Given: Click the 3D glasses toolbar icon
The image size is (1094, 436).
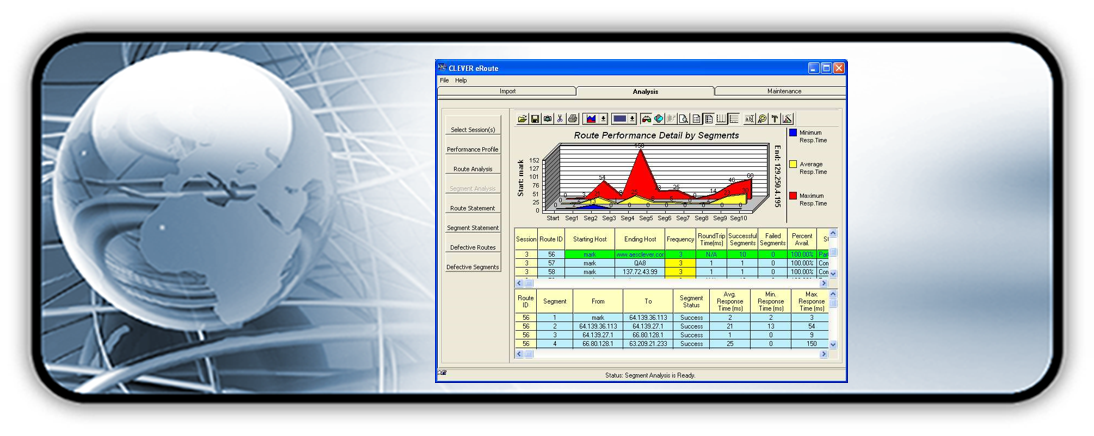Looking at the screenshot, I should point(646,119).
